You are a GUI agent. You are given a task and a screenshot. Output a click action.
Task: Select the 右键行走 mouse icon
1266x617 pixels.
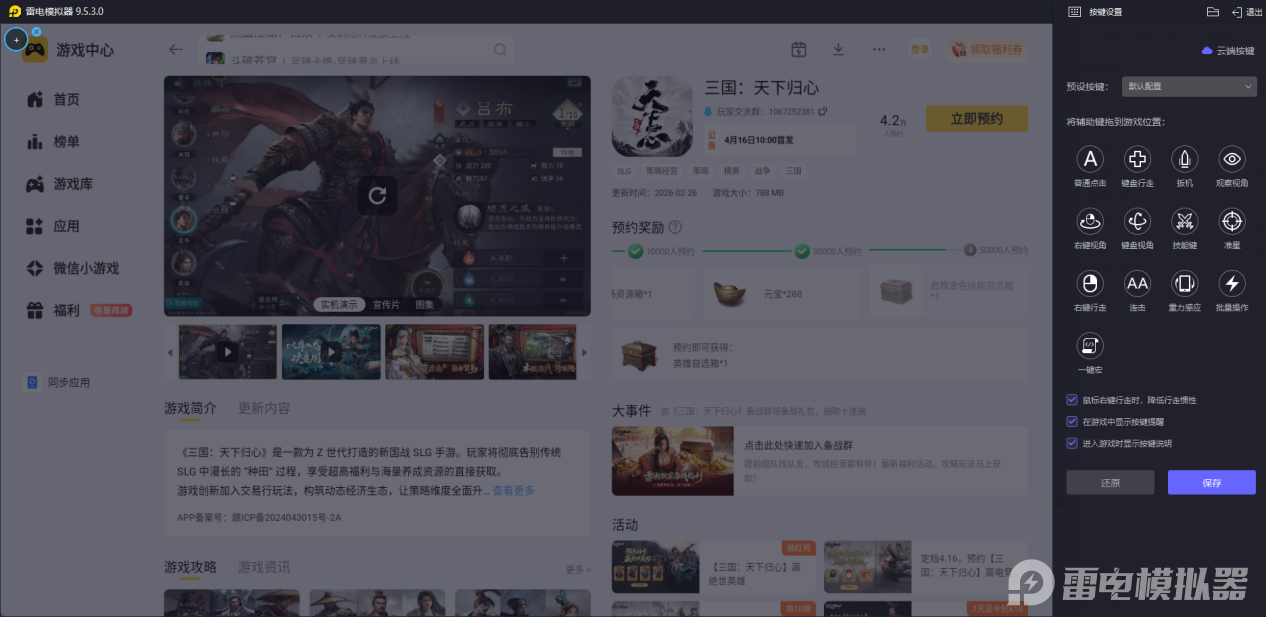1090,283
